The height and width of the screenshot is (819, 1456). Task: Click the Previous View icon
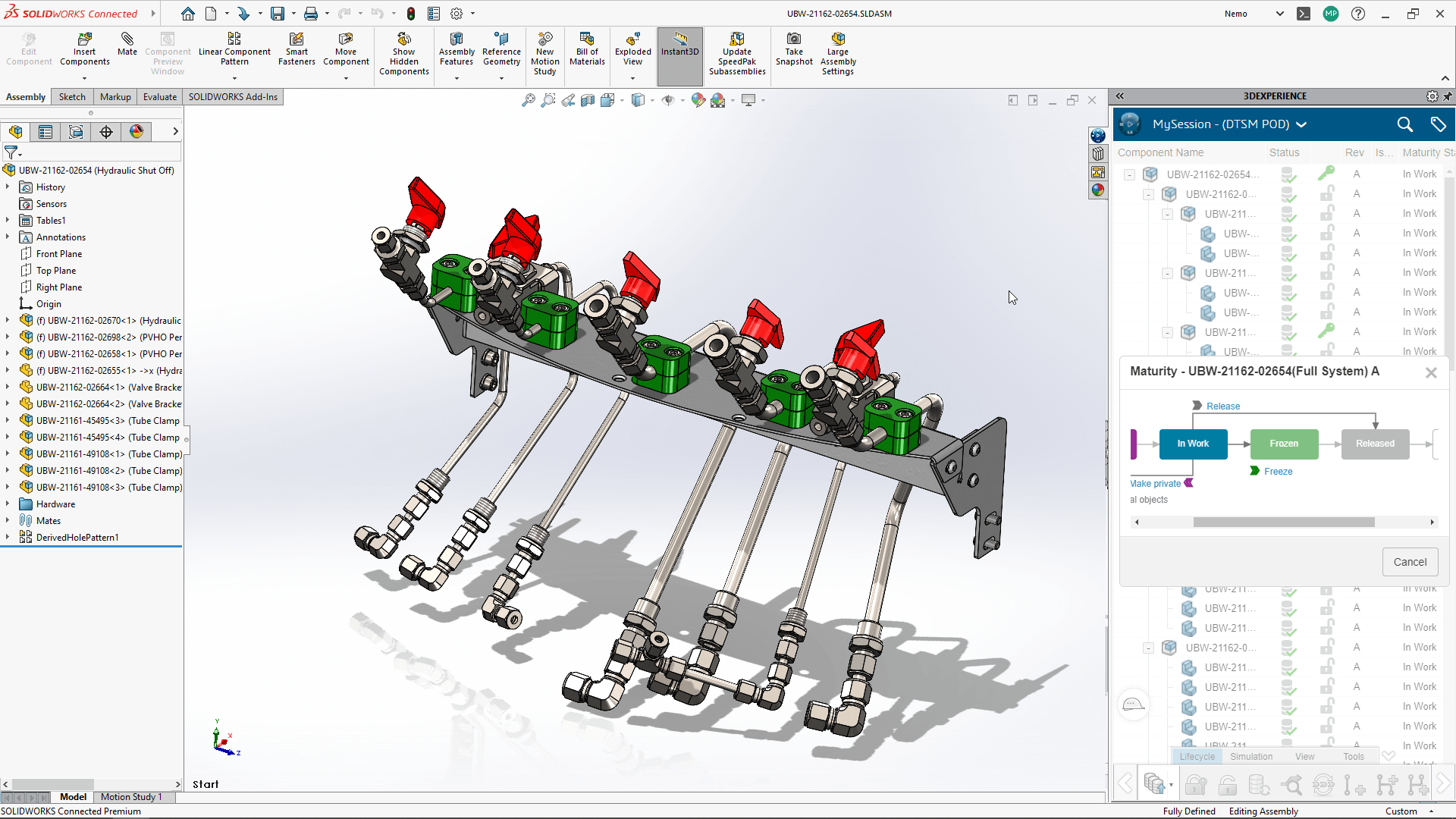click(568, 100)
